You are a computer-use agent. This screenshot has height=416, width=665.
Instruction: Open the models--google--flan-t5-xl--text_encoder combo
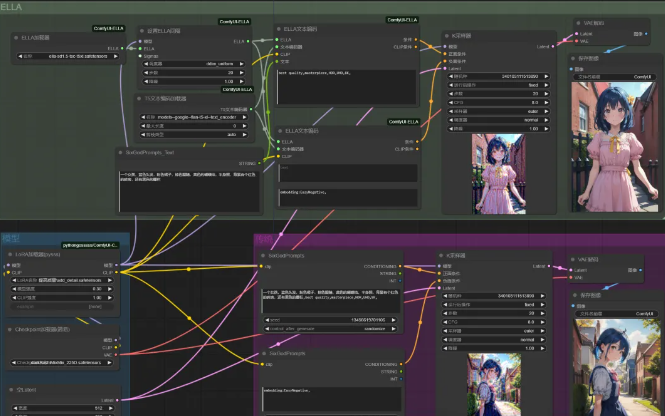point(194,117)
